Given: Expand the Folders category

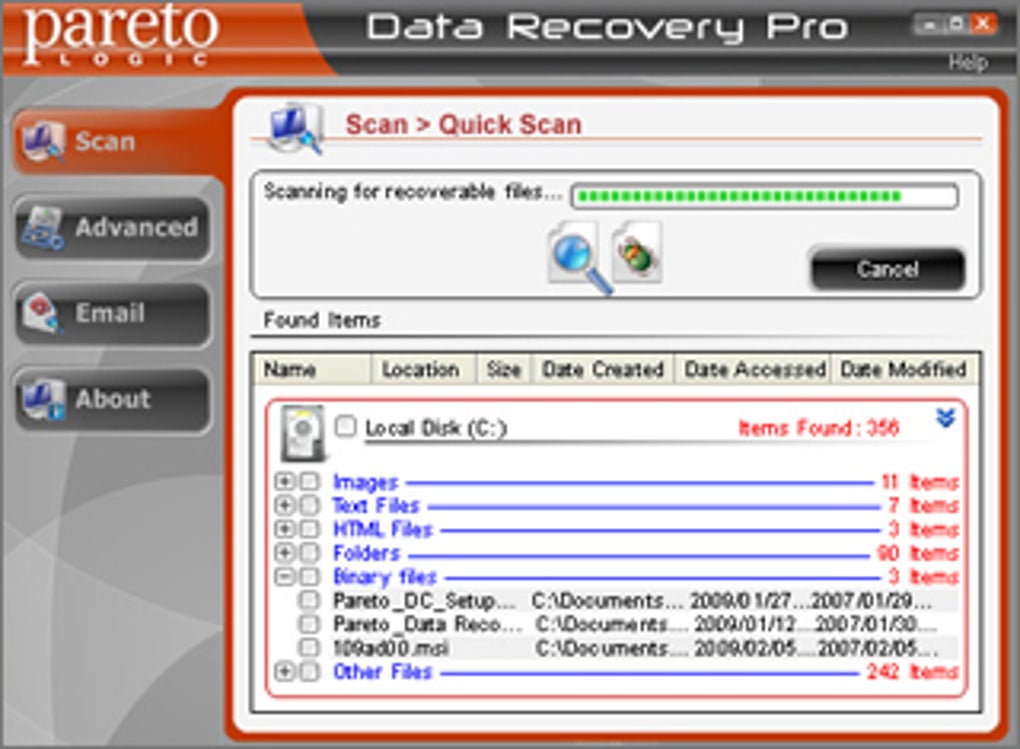Looking at the screenshot, I should pyautogui.click(x=284, y=552).
